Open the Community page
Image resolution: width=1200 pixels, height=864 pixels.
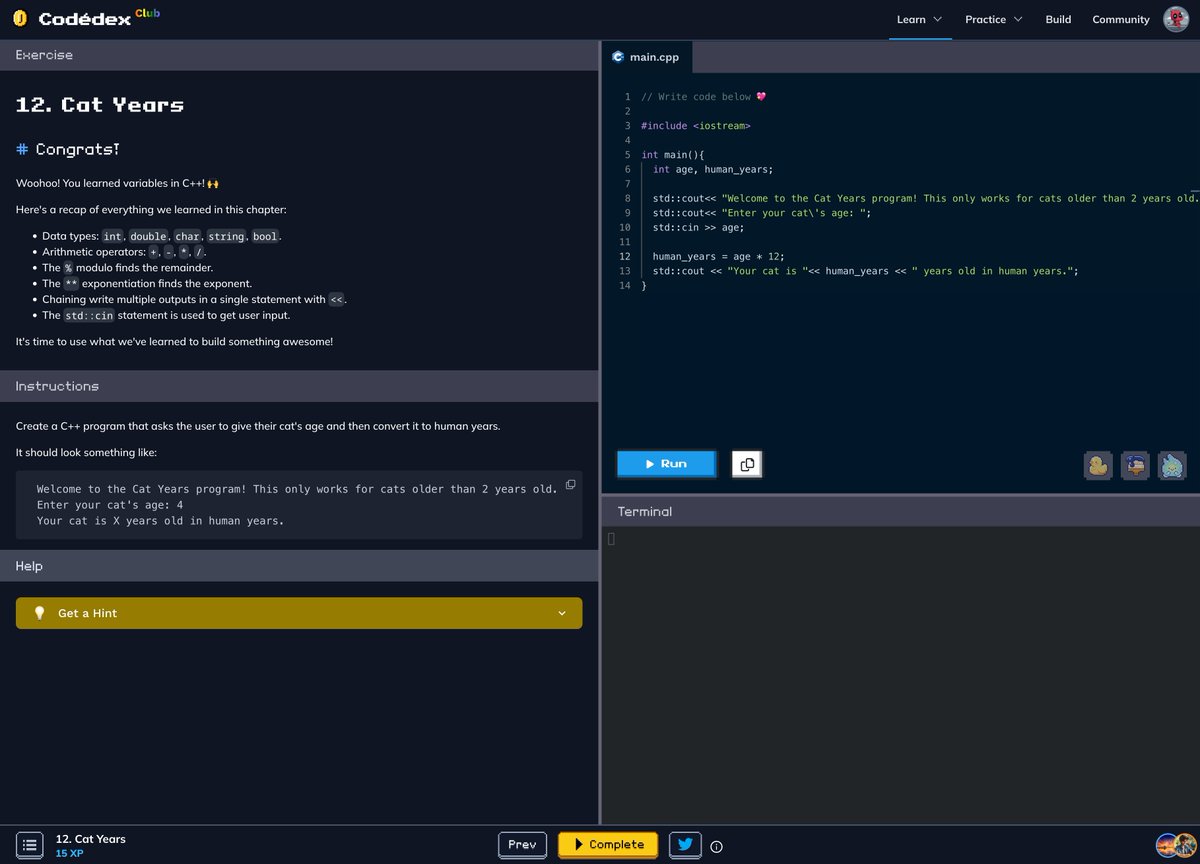[x=1121, y=19]
